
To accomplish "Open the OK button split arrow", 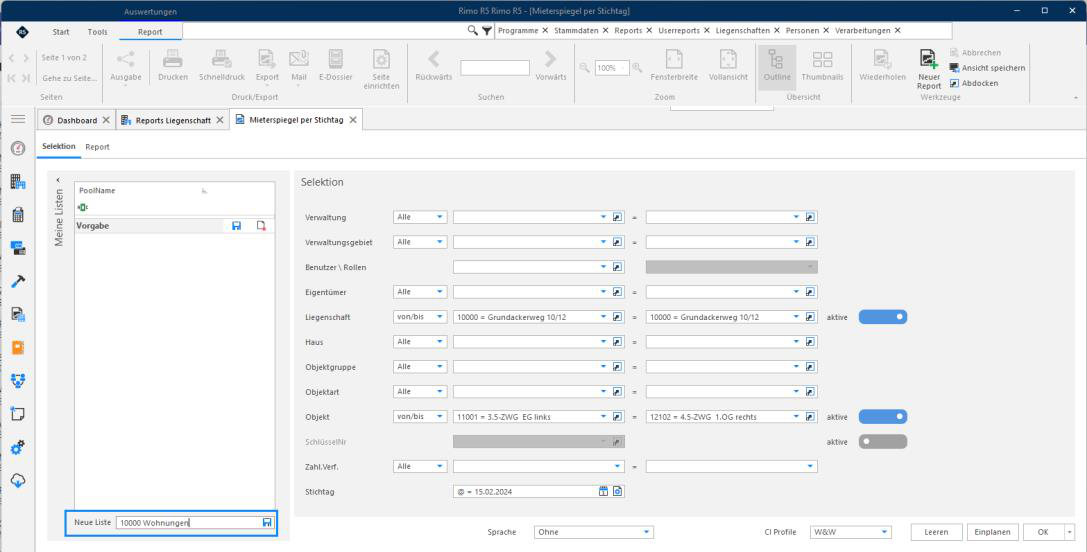I will [1069, 532].
